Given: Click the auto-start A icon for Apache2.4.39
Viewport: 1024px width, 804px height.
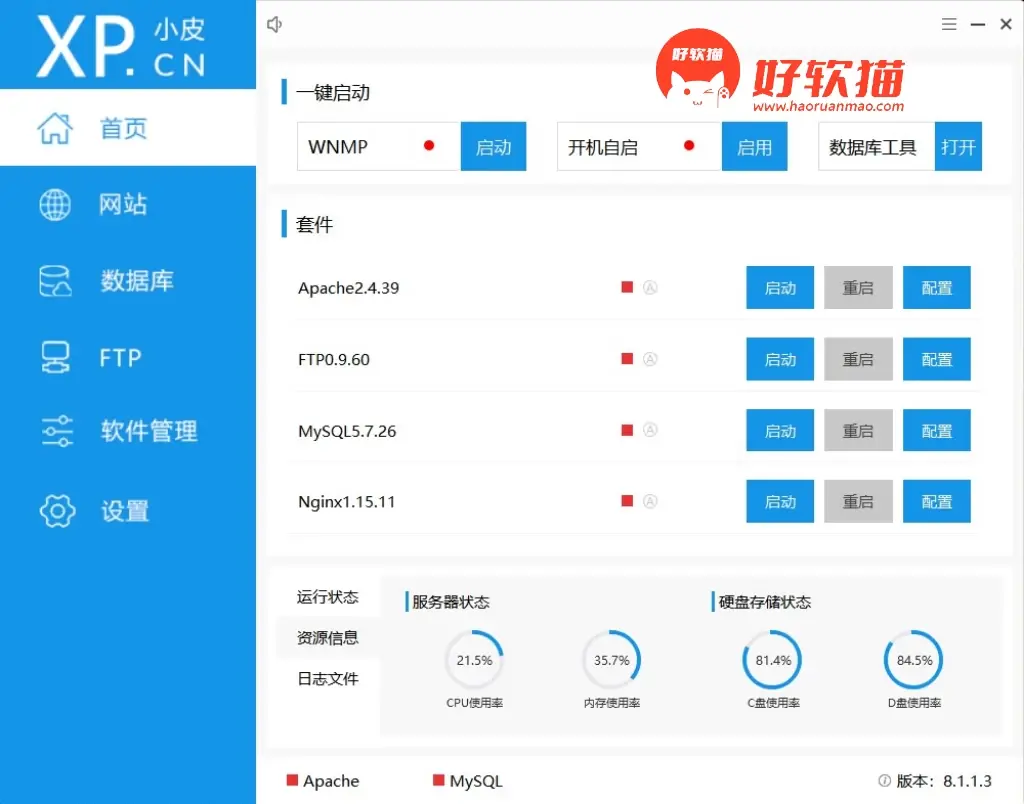Looking at the screenshot, I should click(650, 287).
